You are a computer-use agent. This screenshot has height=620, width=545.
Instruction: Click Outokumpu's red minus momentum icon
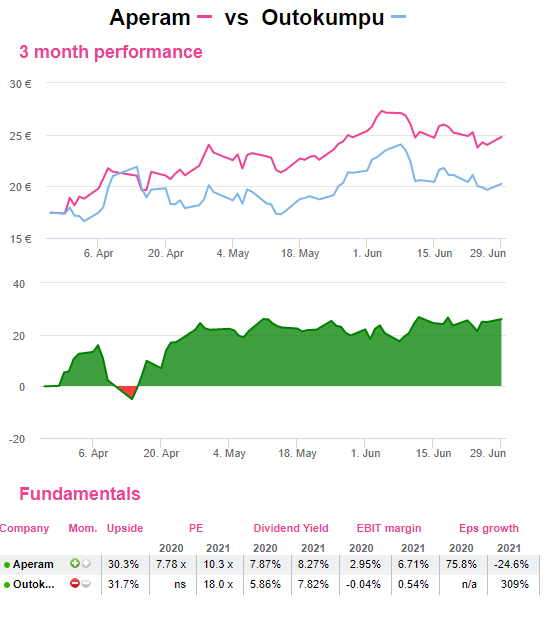tap(75, 583)
